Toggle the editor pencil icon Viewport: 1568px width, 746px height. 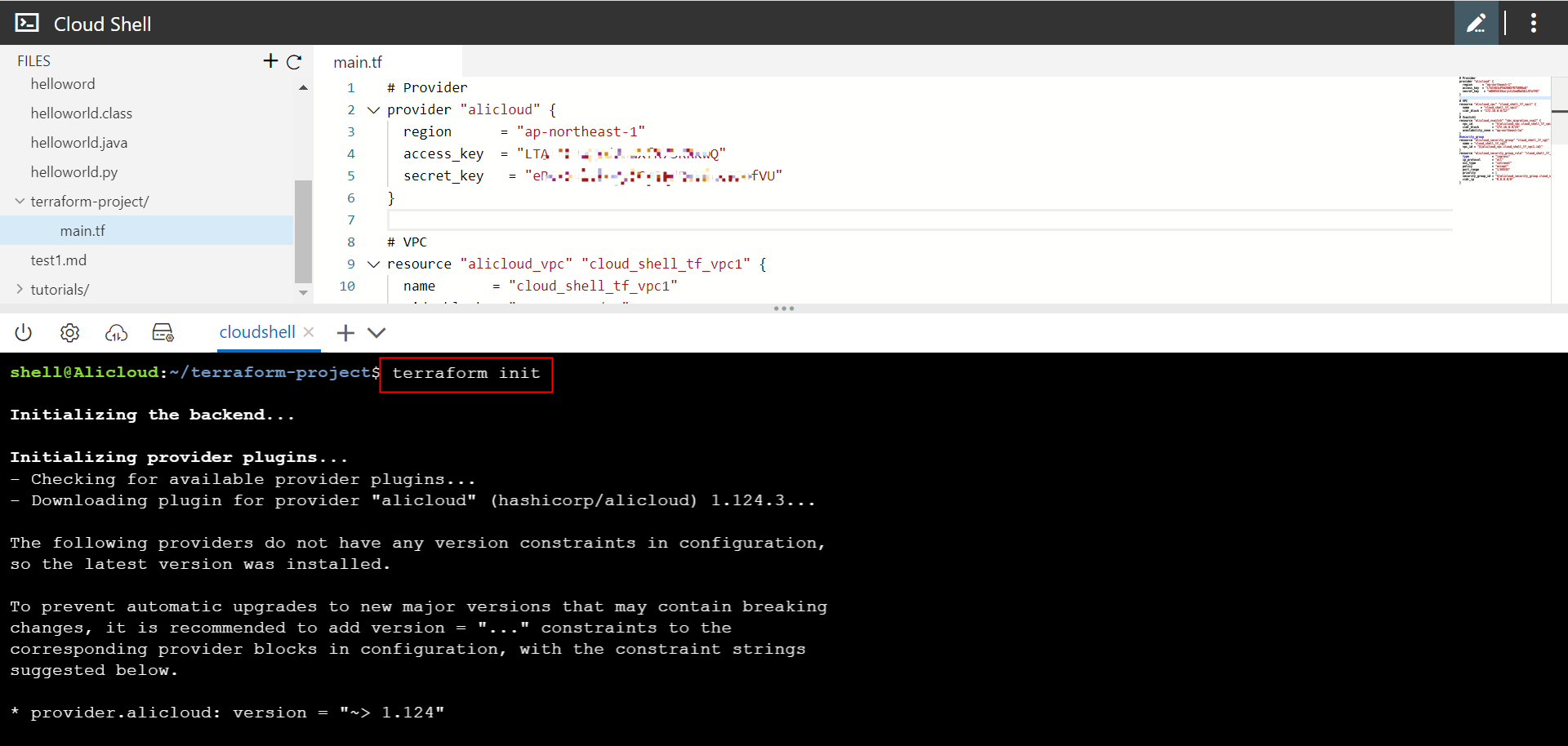click(x=1476, y=23)
